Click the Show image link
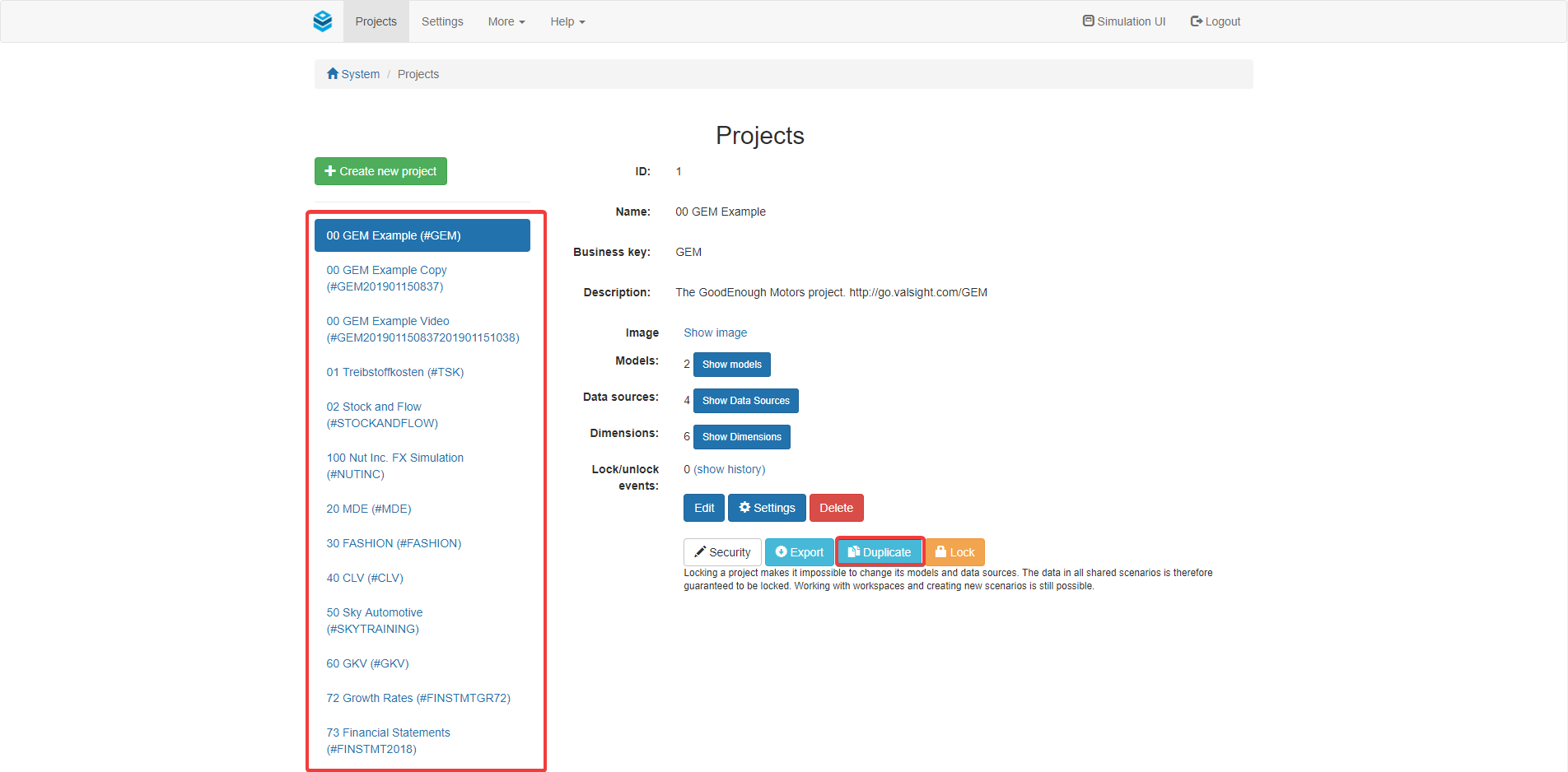The height and width of the screenshot is (772, 1568). (x=715, y=333)
